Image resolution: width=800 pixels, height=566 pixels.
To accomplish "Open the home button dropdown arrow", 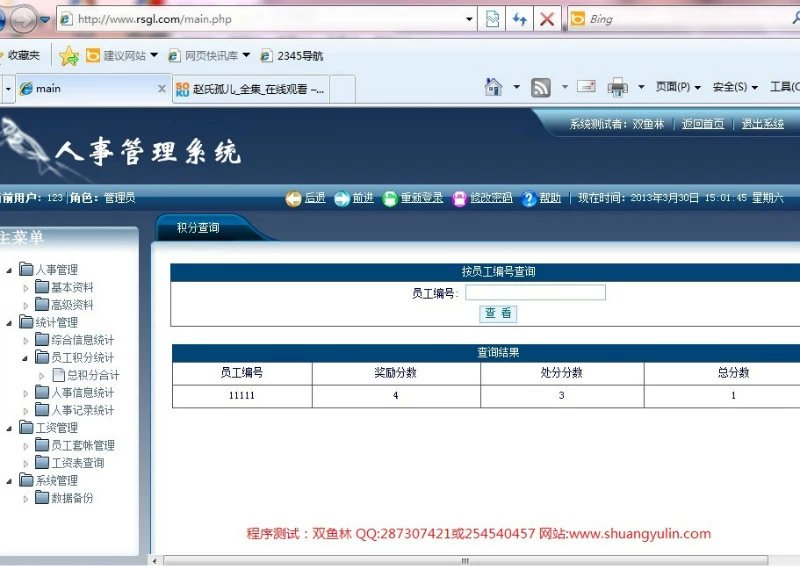I will [516, 87].
